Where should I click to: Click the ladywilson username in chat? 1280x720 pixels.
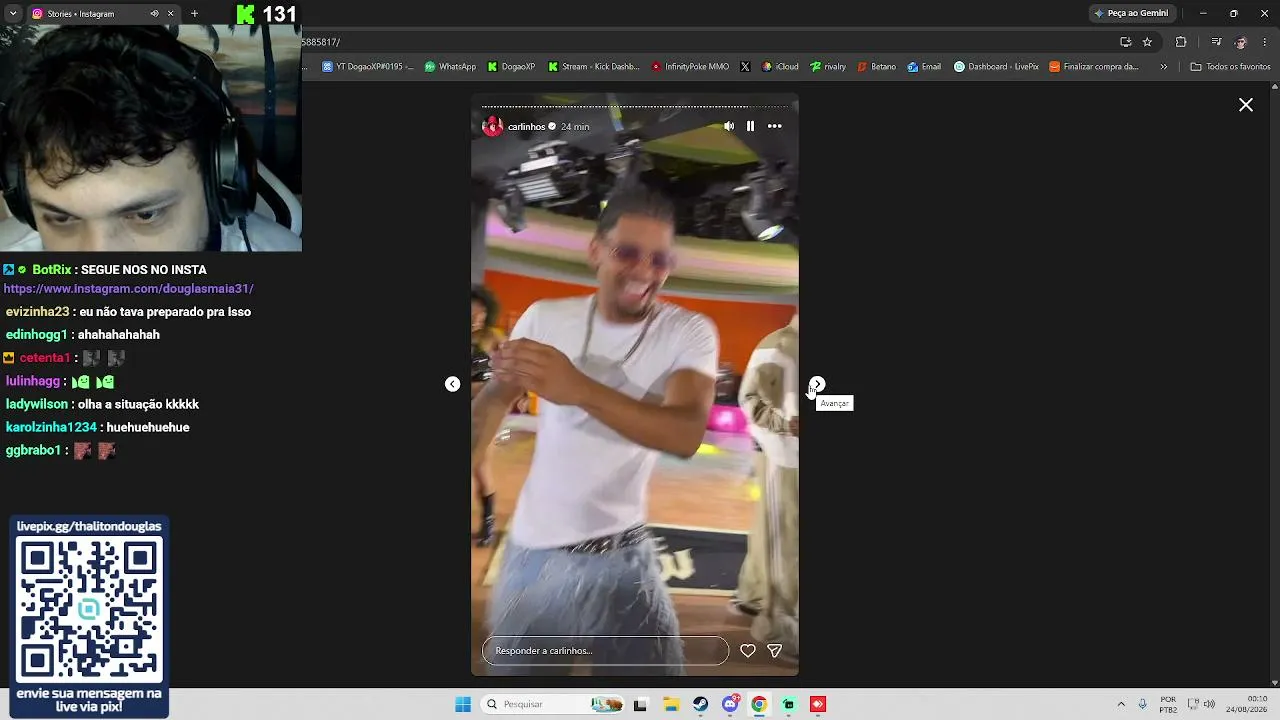click(37, 404)
